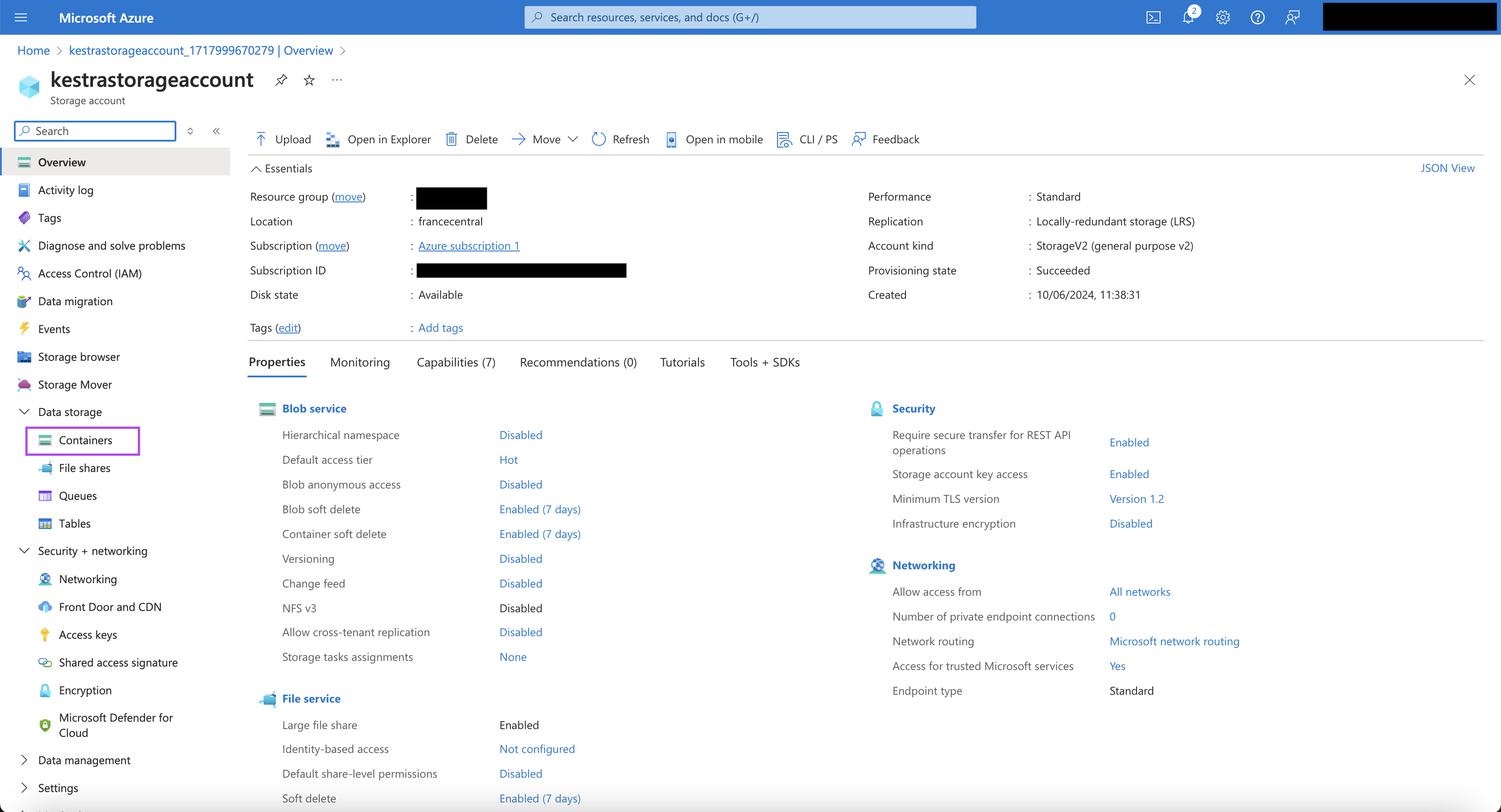Open Storage Browser from sidebar
This screenshot has width=1501, height=812.
pyautogui.click(x=78, y=355)
